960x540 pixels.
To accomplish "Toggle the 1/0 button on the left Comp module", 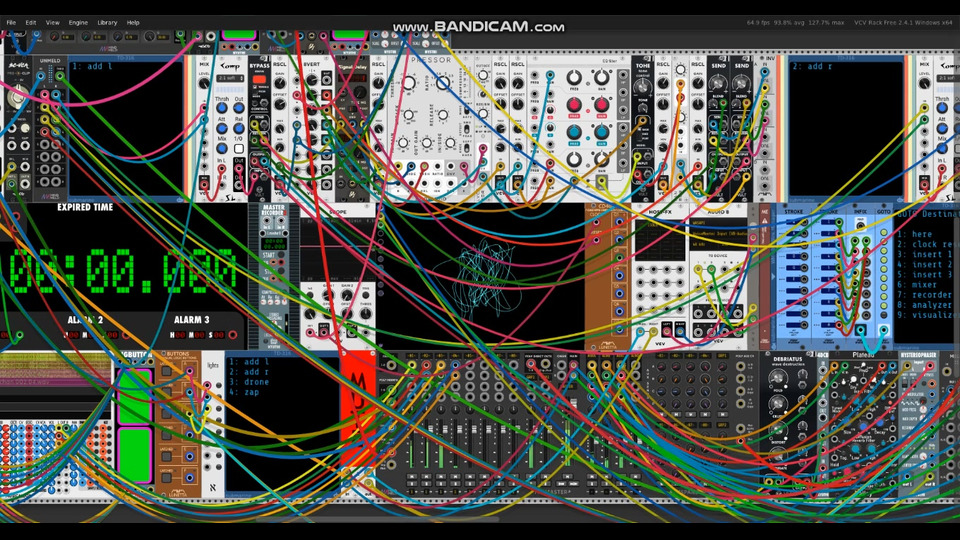I will click(239, 149).
